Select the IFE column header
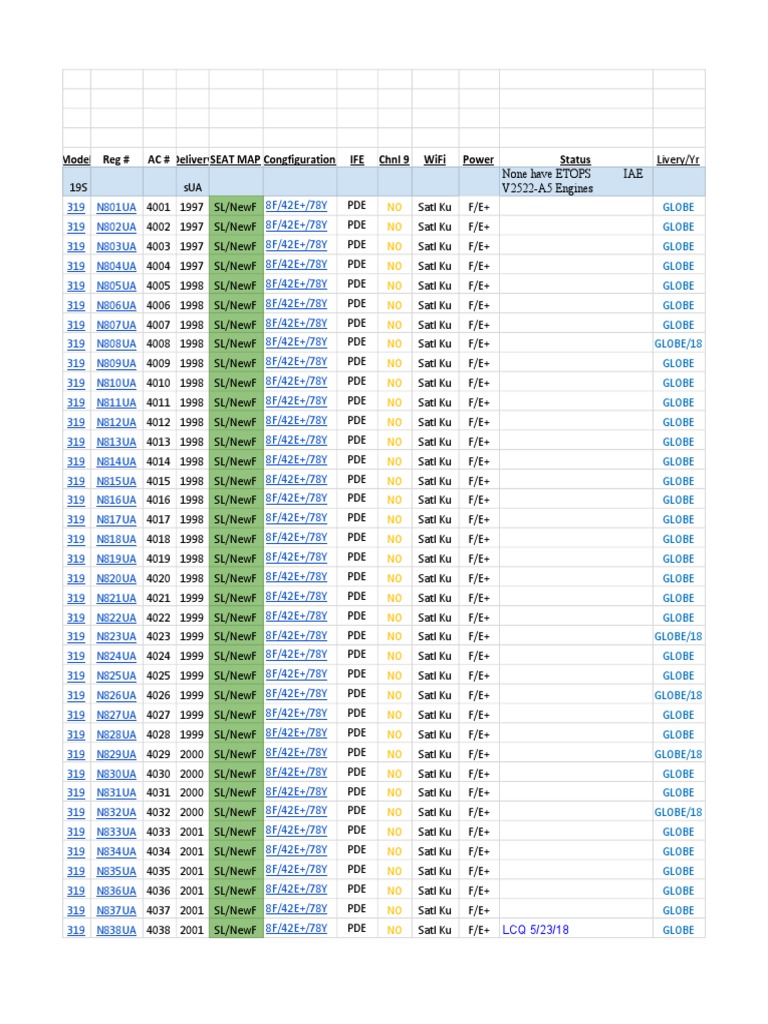 (x=357, y=159)
